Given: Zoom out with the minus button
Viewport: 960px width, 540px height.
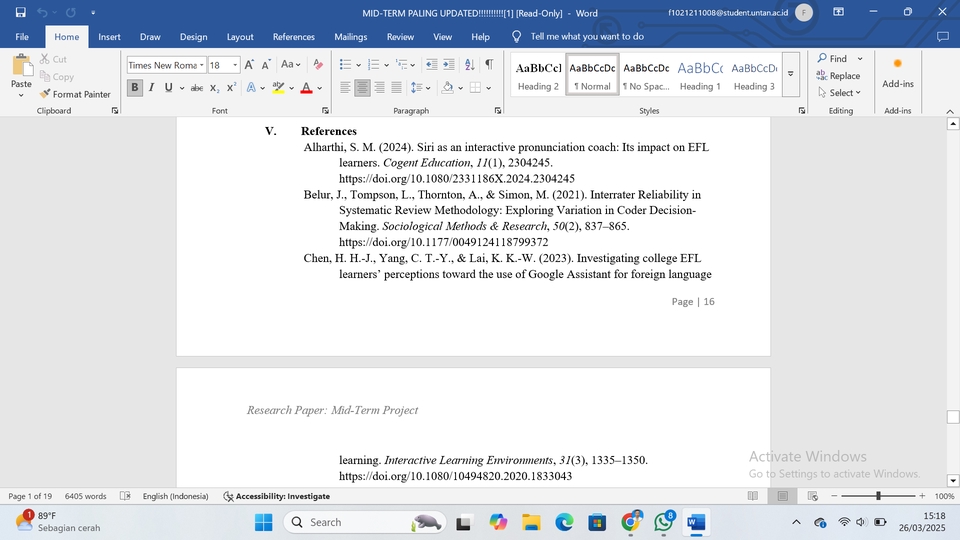Looking at the screenshot, I should pyautogui.click(x=834, y=496).
